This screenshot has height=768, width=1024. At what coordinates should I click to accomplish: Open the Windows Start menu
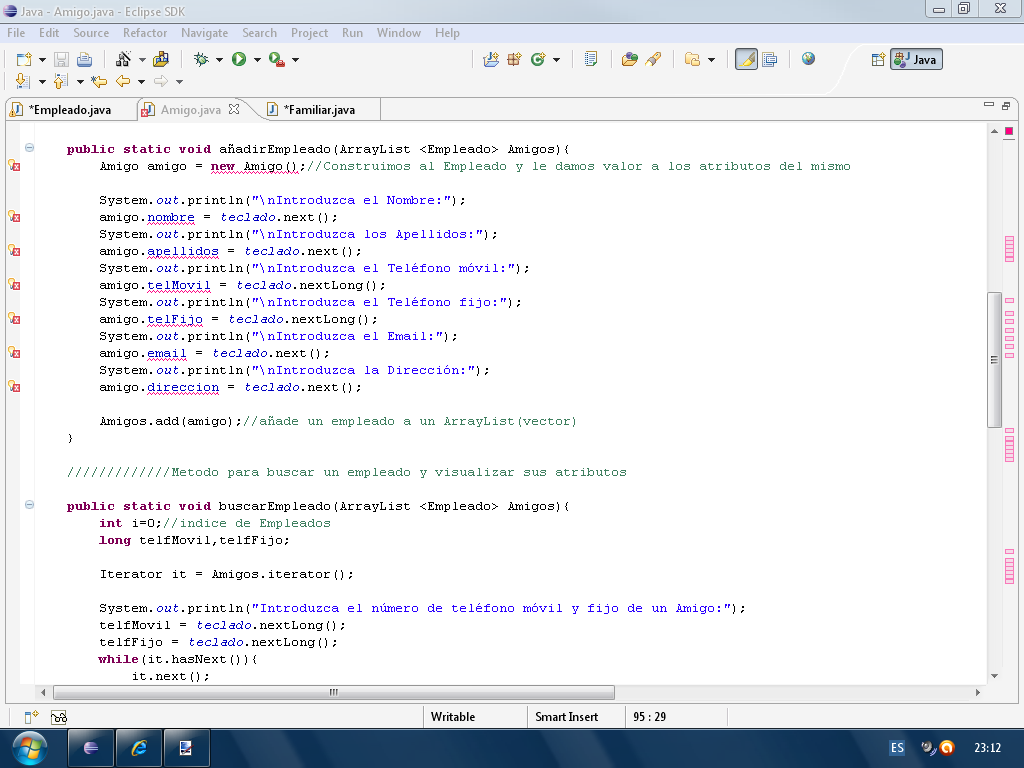[29, 748]
